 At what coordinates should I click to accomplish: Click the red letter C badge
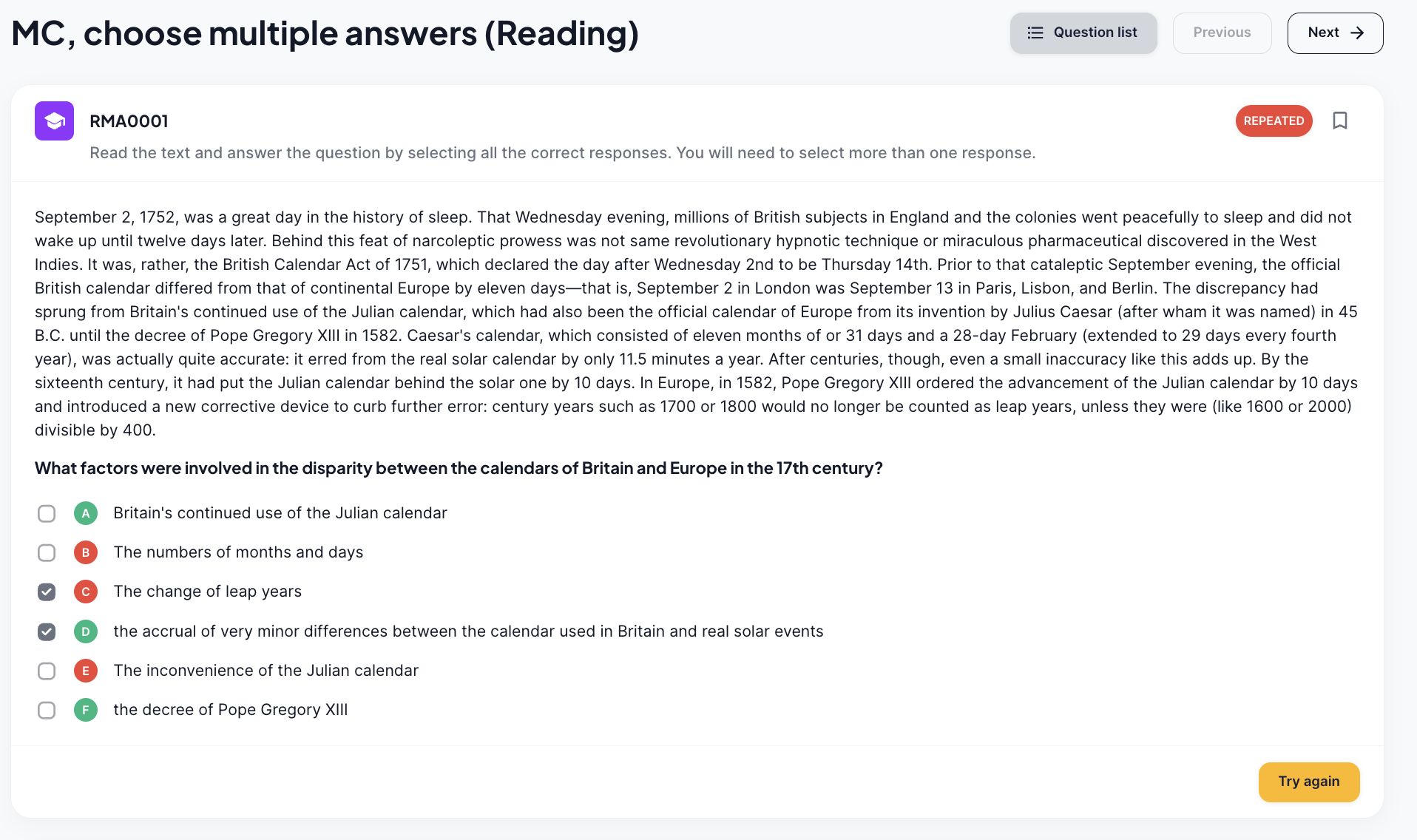(x=86, y=592)
